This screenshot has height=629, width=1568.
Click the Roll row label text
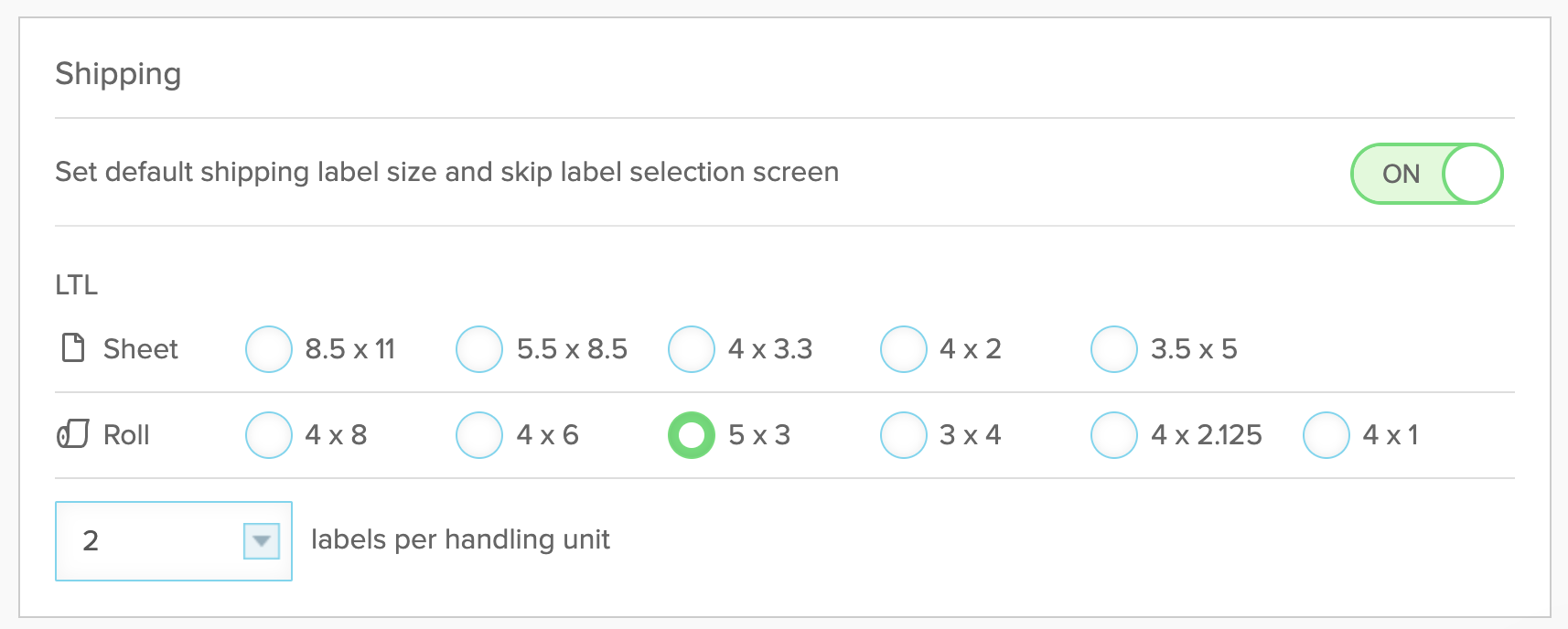click(x=126, y=435)
